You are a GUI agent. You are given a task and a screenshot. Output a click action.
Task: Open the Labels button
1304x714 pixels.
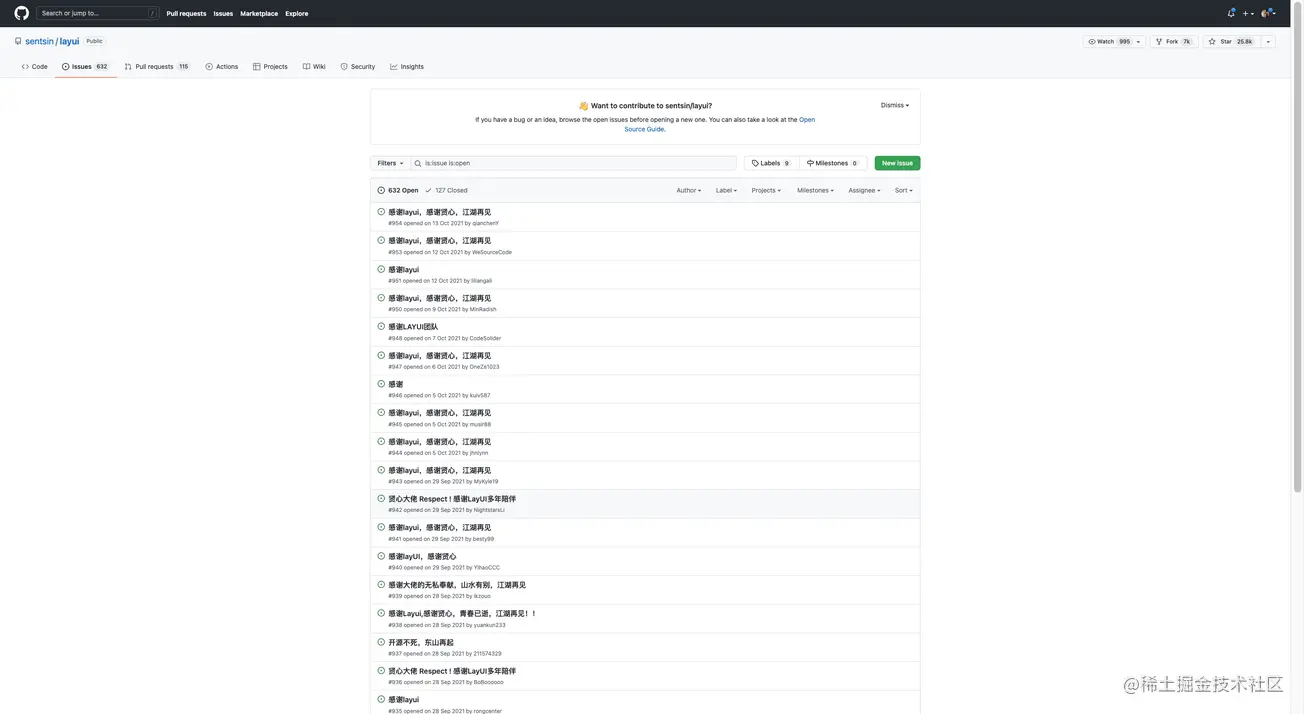pyautogui.click(x=770, y=163)
